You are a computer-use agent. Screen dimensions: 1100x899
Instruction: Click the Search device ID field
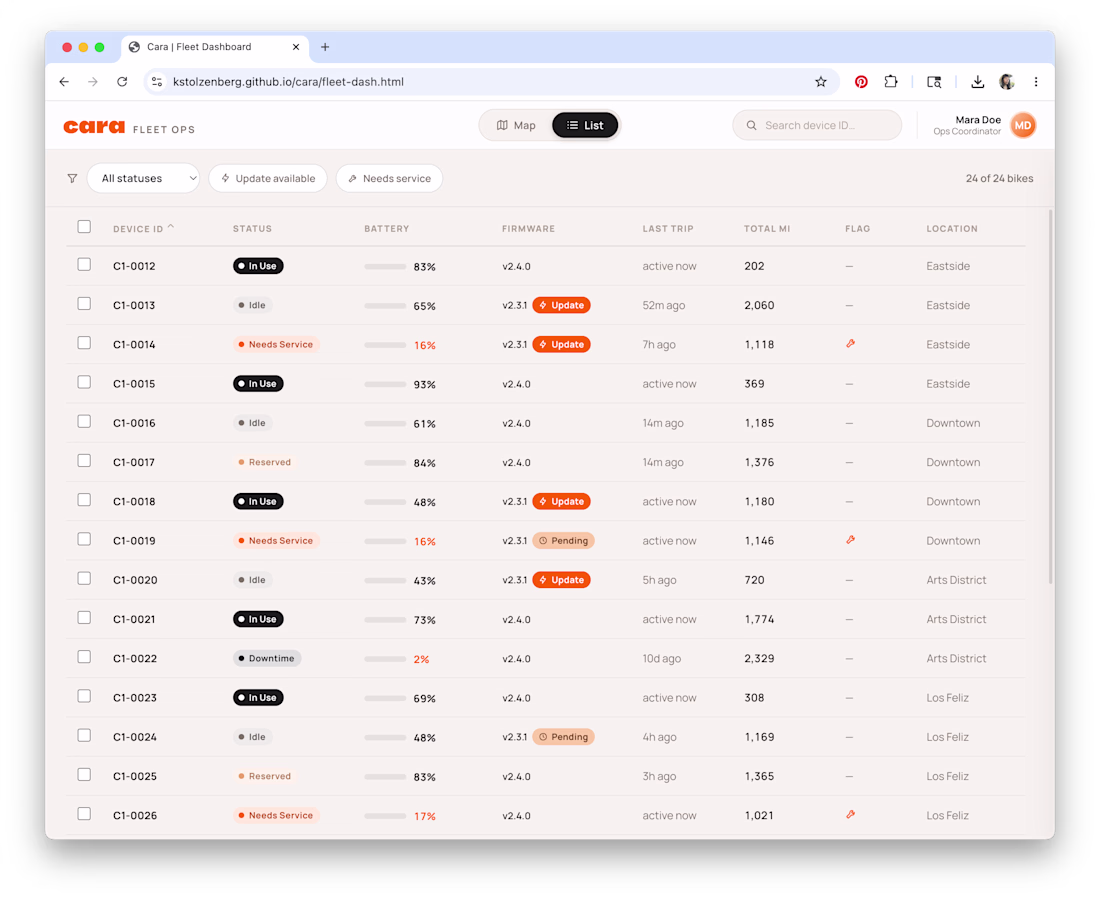(x=817, y=126)
